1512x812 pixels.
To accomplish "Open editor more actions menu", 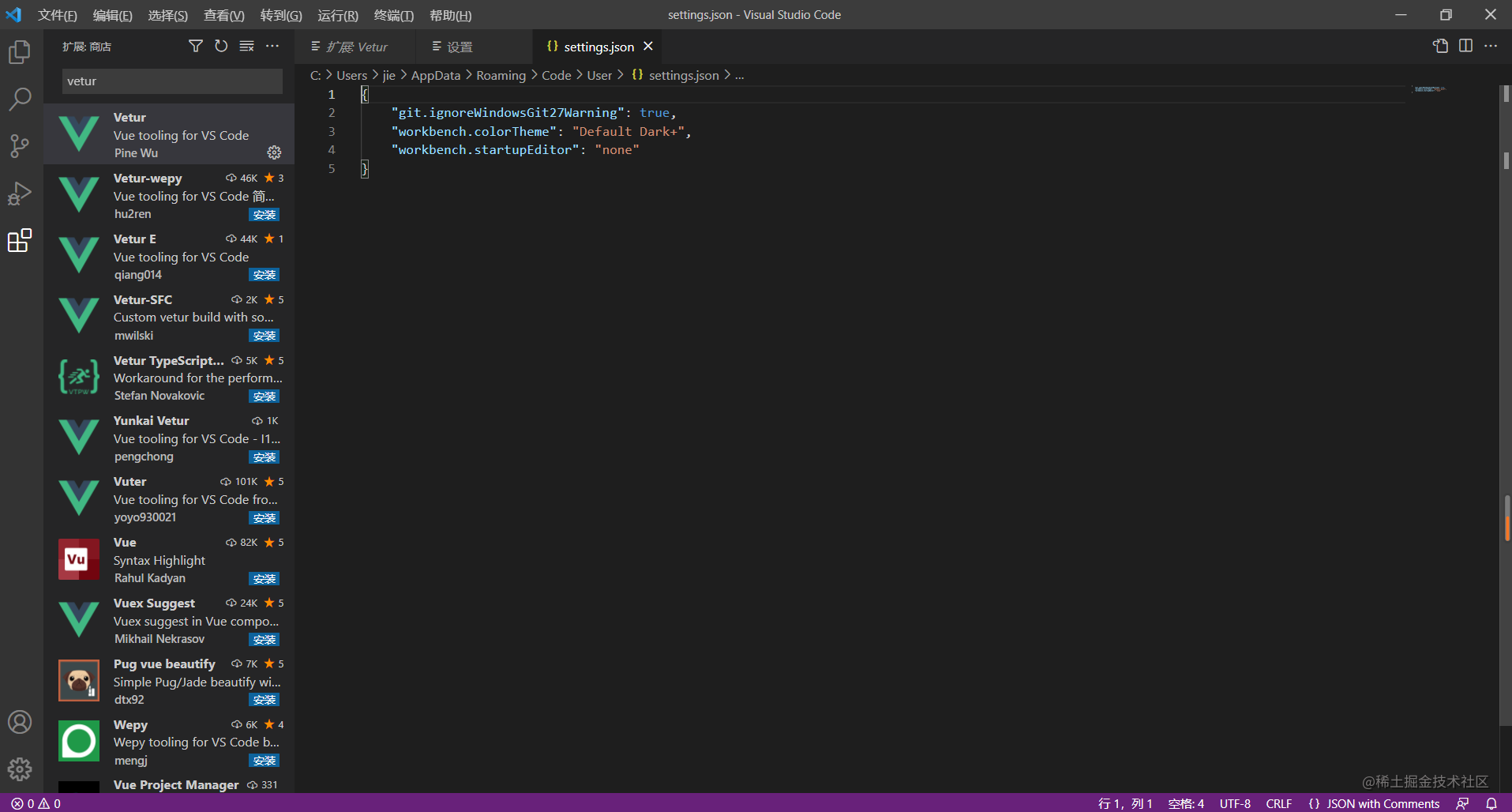I will coord(1491,47).
